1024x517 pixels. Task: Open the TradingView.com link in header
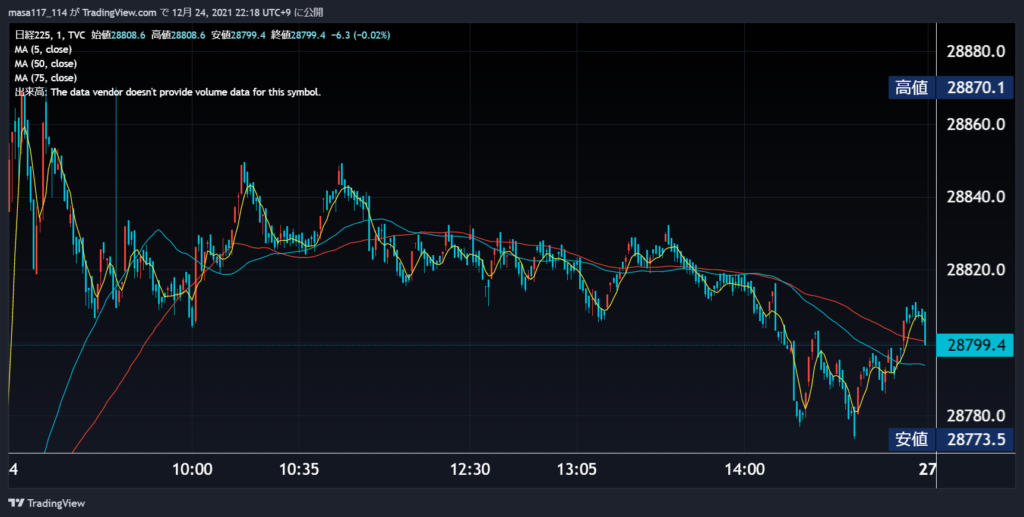[119, 12]
